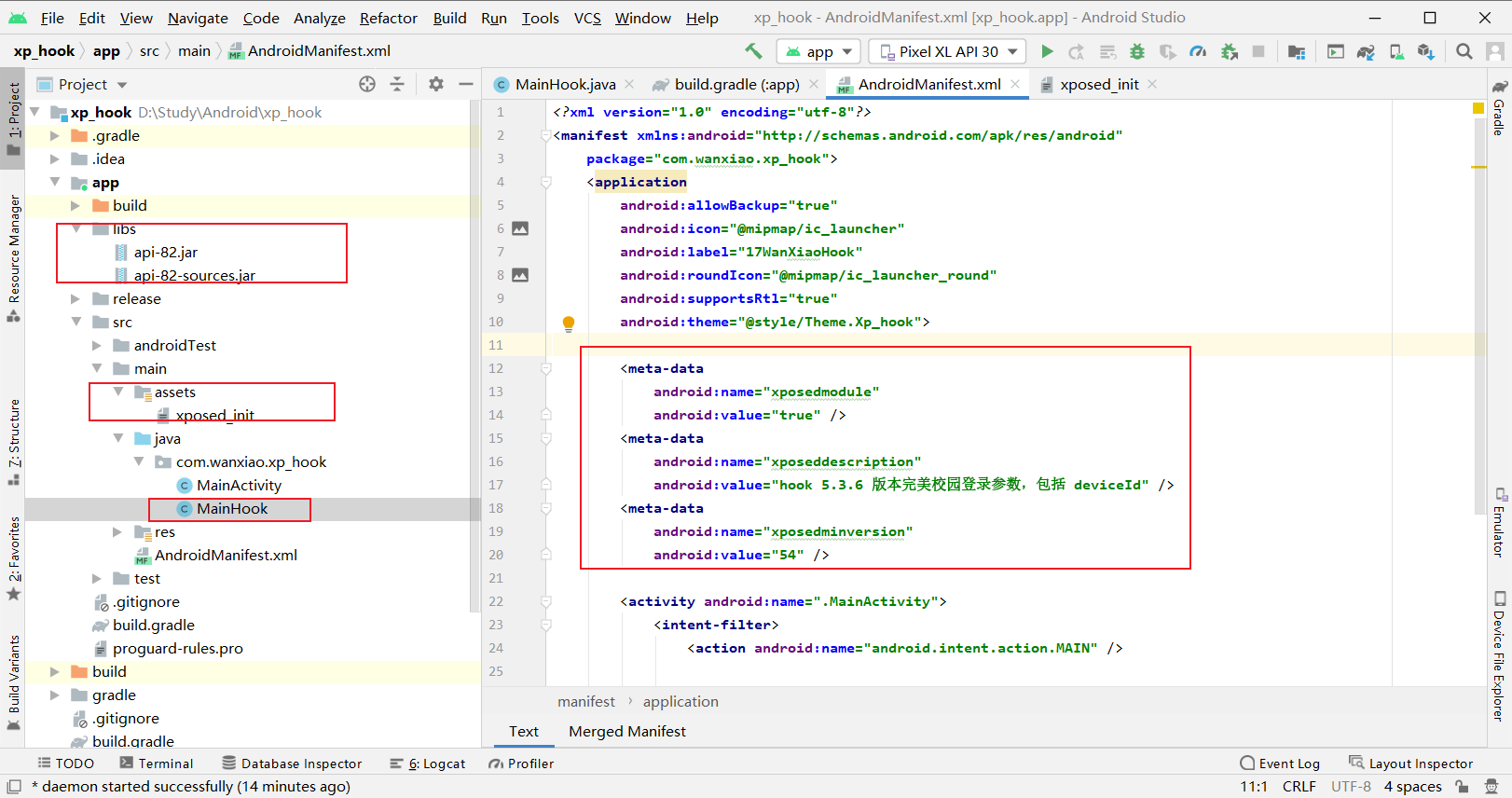Collapse the xp_hook root project node
The image size is (1512, 798).
point(35,112)
